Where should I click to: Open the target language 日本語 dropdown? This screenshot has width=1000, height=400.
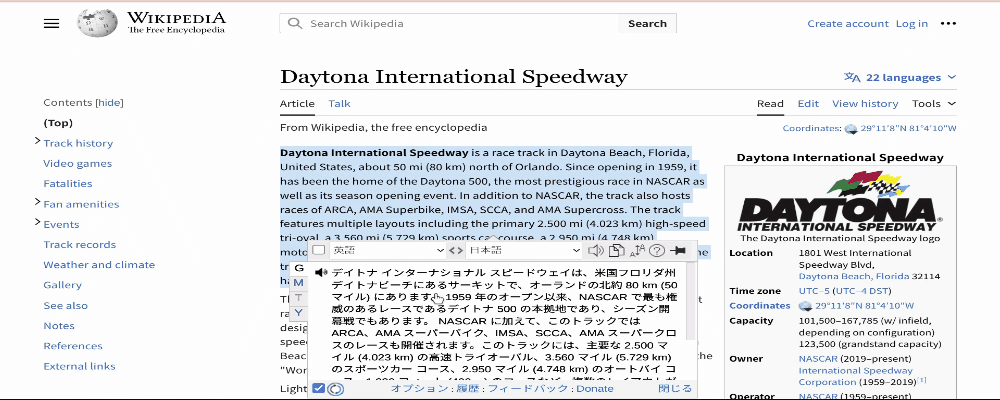click(523, 251)
